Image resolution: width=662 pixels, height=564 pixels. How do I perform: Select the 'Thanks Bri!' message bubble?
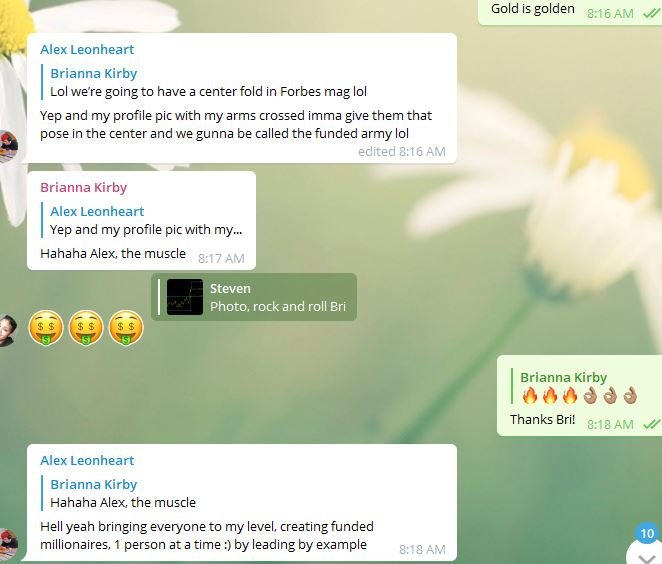coord(579,396)
